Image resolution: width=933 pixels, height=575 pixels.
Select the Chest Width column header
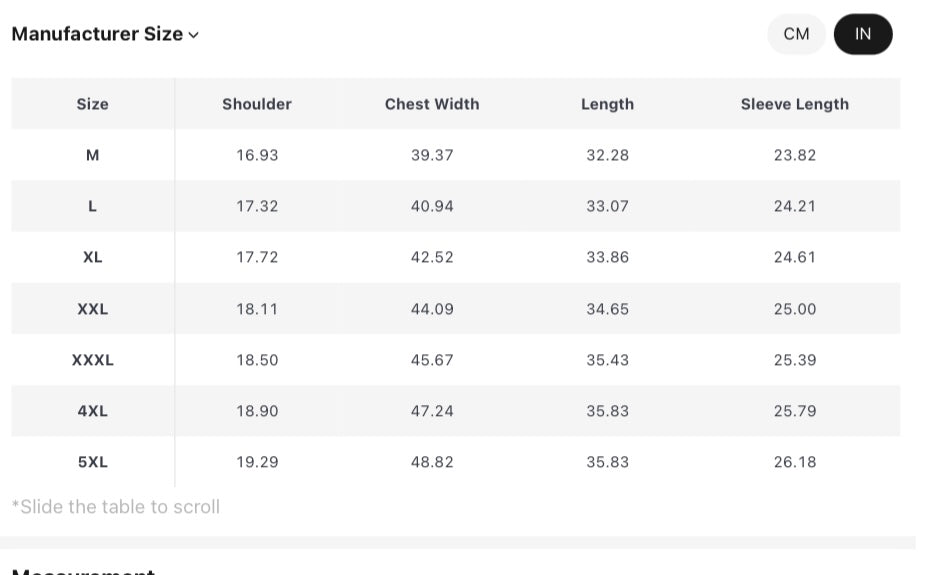coord(432,104)
